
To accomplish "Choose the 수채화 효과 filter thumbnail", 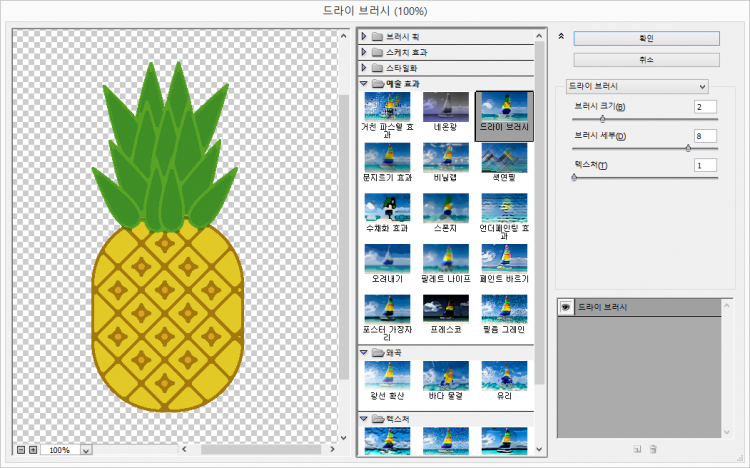I will 386,208.
